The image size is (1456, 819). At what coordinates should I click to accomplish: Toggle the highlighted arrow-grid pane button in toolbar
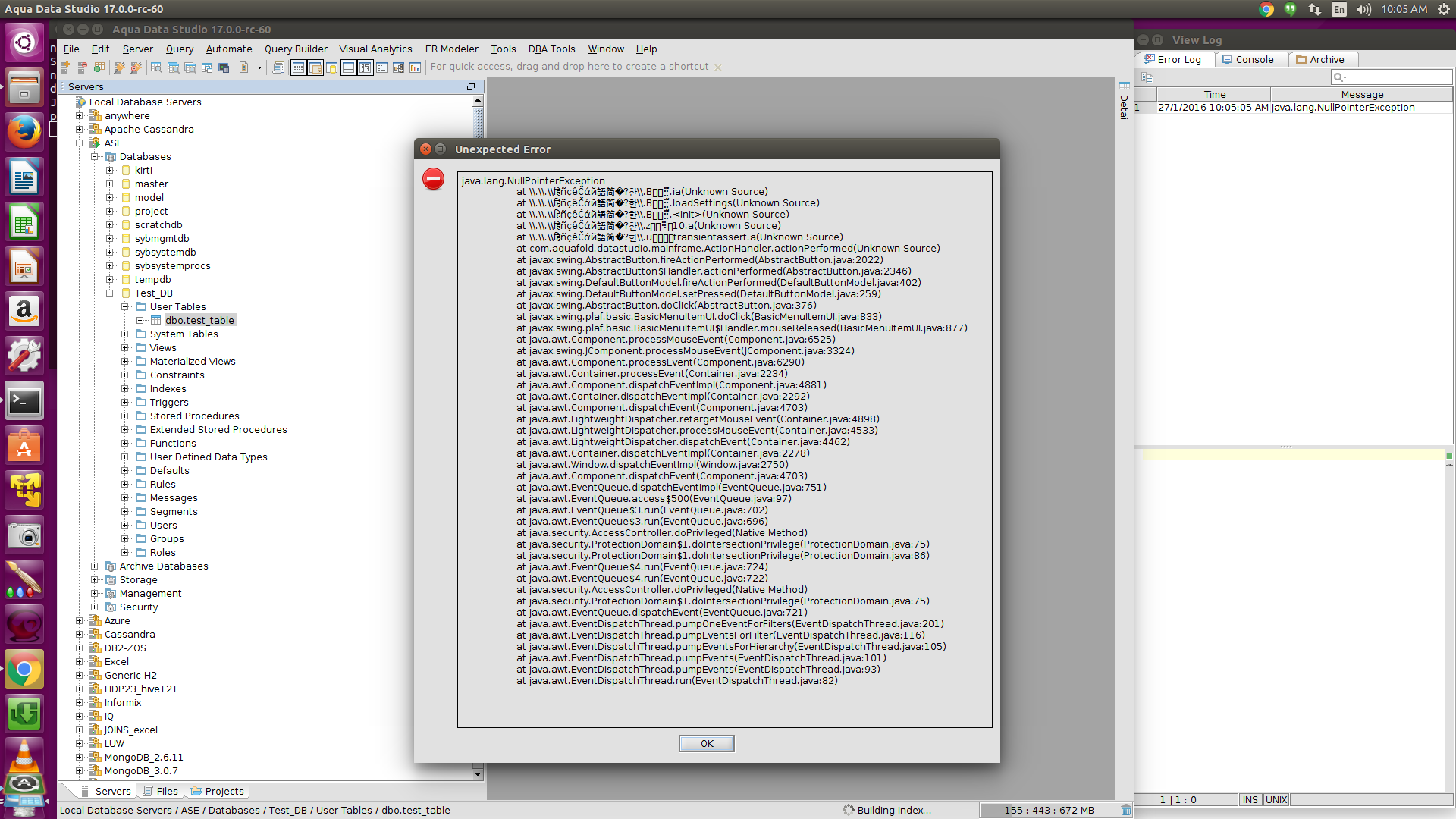click(365, 67)
